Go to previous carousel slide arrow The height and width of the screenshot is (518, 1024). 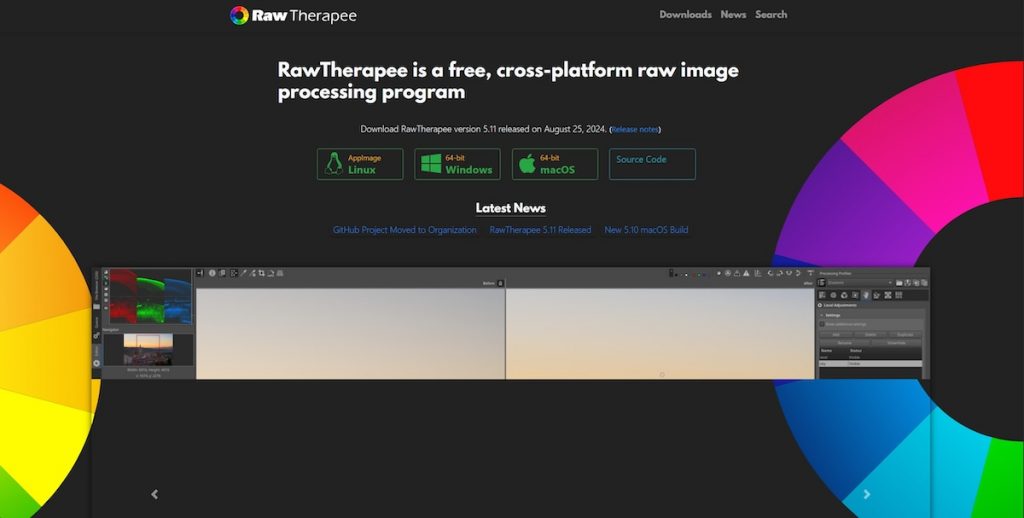point(155,494)
